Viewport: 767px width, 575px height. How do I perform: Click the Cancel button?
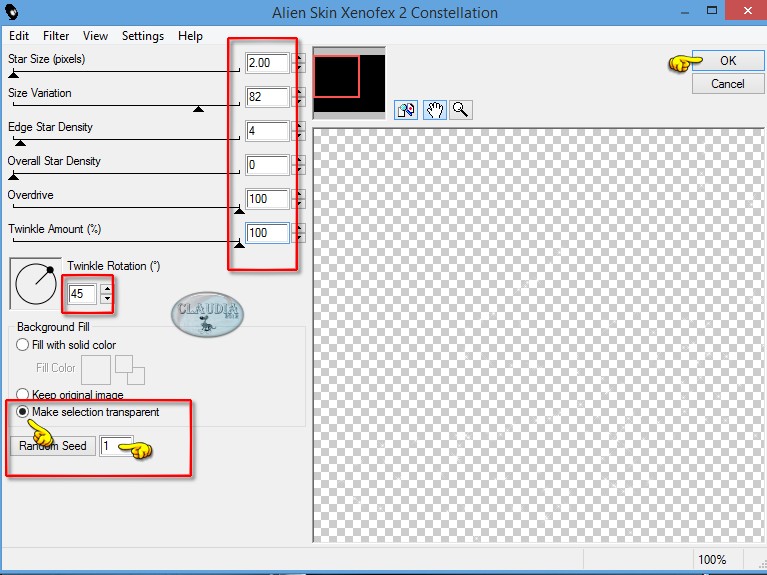click(727, 84)
